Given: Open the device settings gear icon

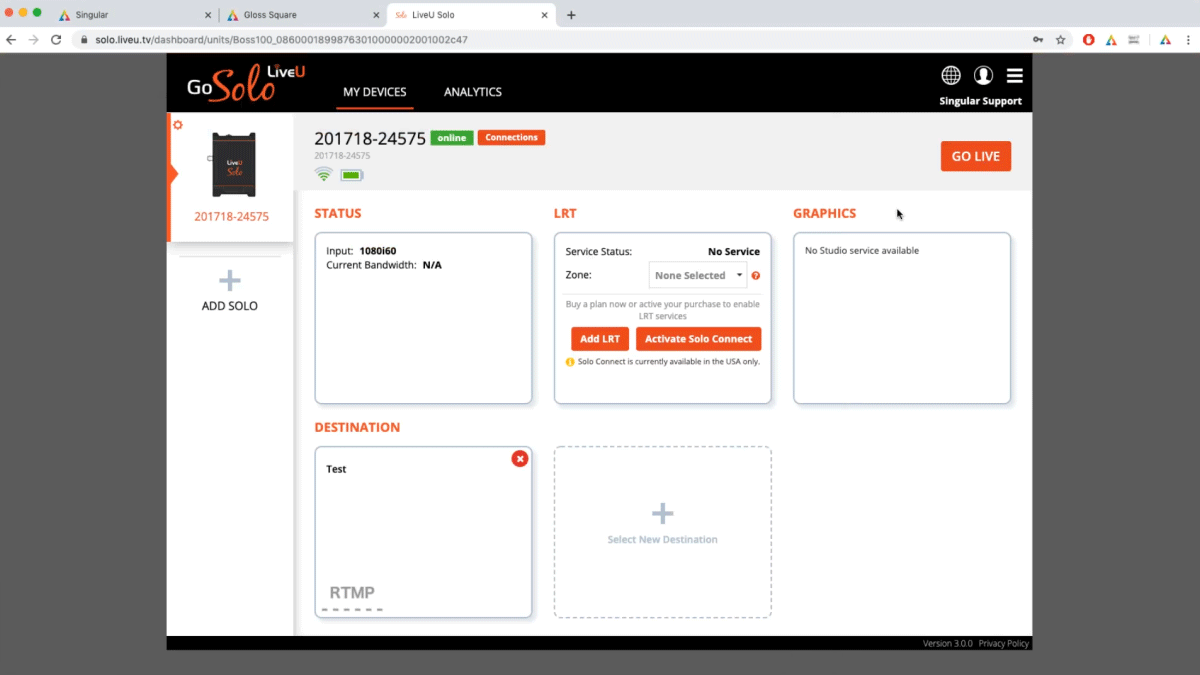Looking at the screenshot, I should click(x=178, y=125).
